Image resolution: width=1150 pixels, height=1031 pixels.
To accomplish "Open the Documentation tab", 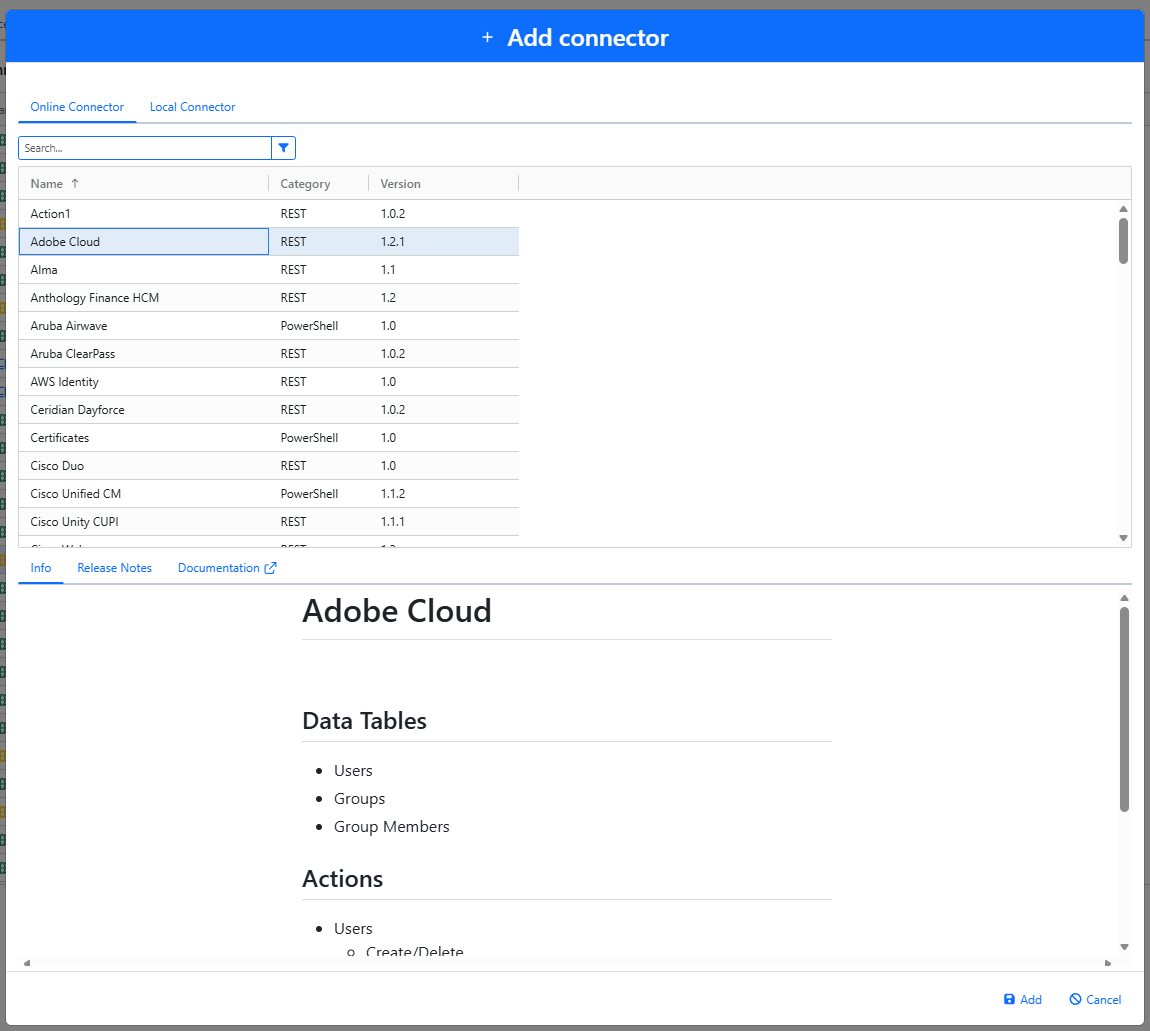I will point(227,568).
